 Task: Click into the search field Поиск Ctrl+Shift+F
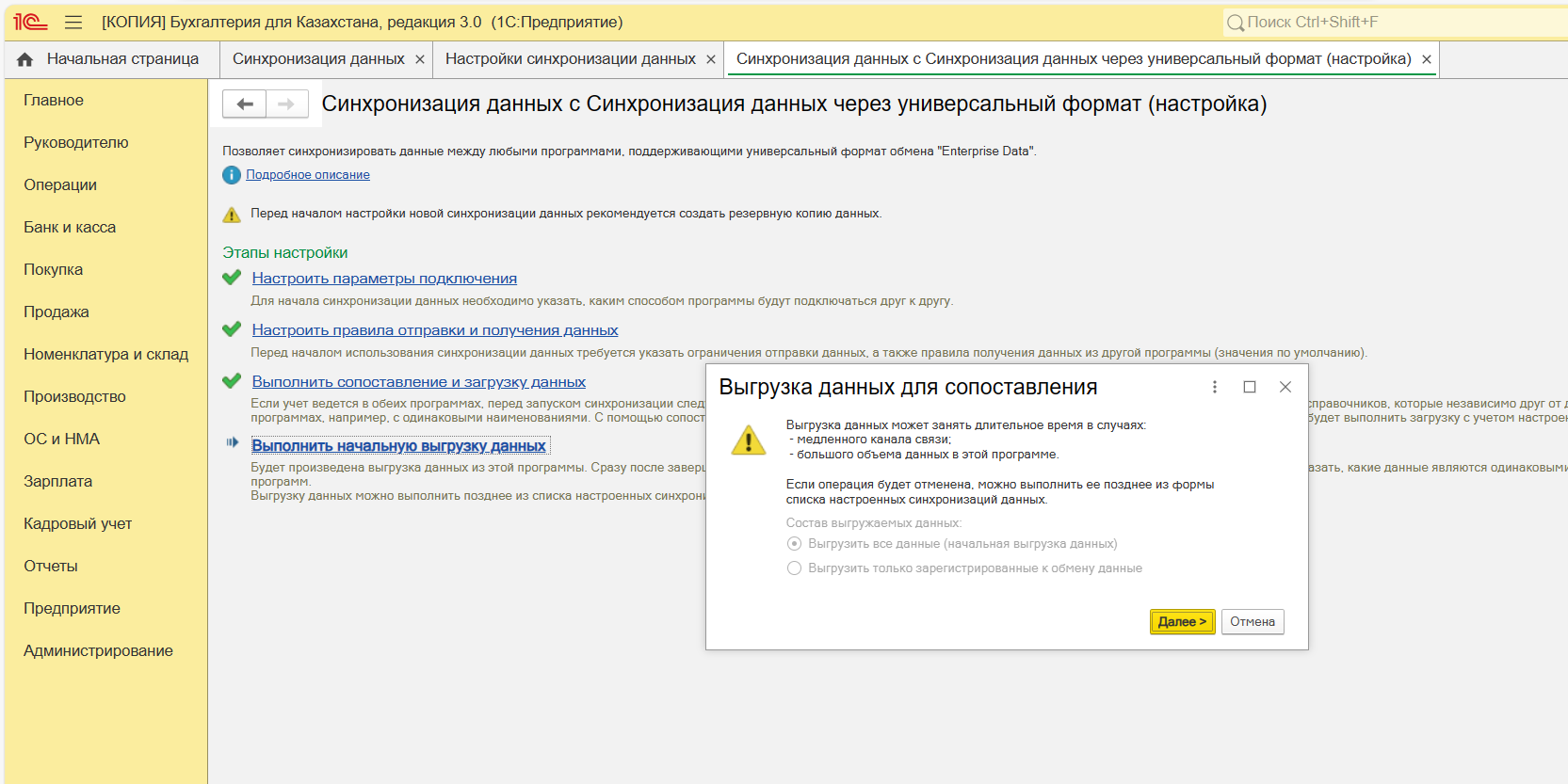pos(1394,23)
